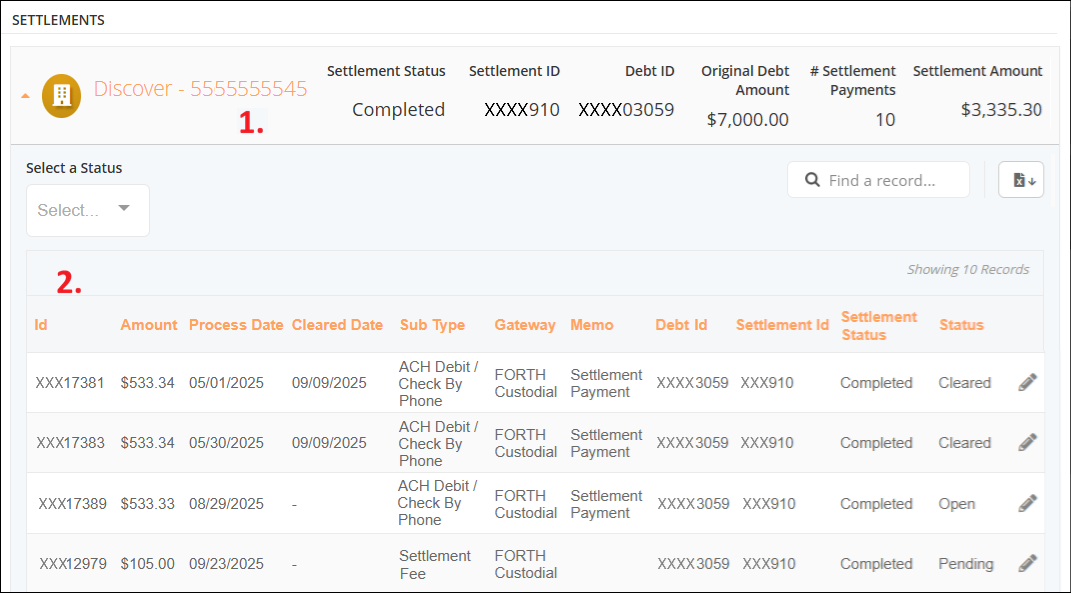Edit transaction XXX17381 with the pencil icon
This screenshot has height=593, width=1071.
click(x=1027, y=383)
